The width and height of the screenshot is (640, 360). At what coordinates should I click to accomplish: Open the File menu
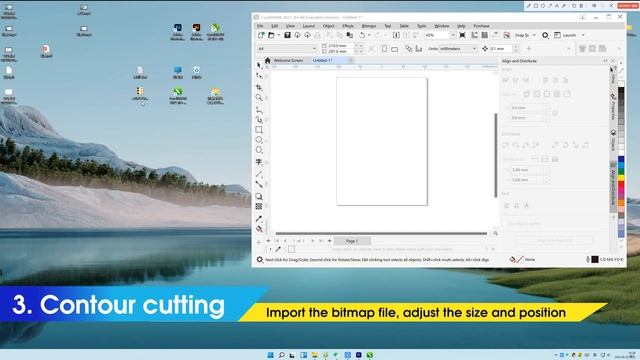[260, 26]
